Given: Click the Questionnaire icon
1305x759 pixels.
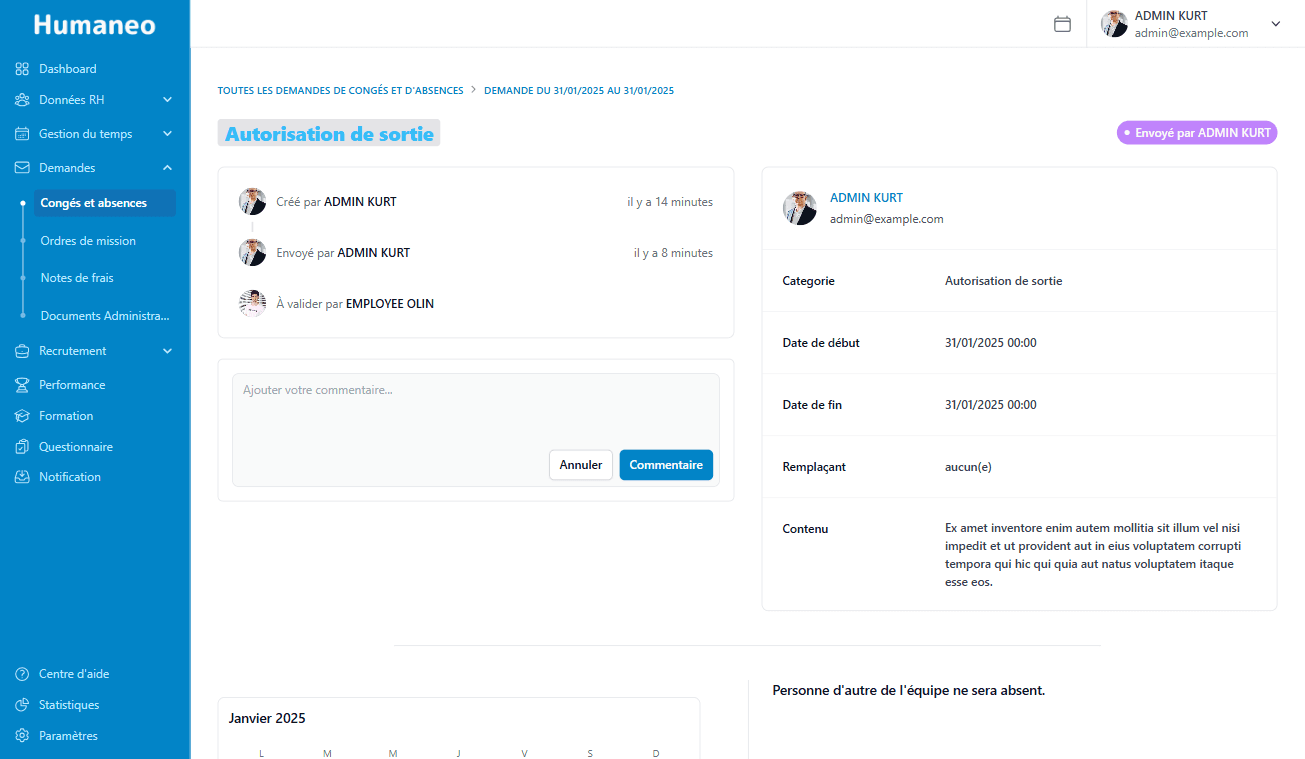Looking at the screenshot, I should 20,446.
